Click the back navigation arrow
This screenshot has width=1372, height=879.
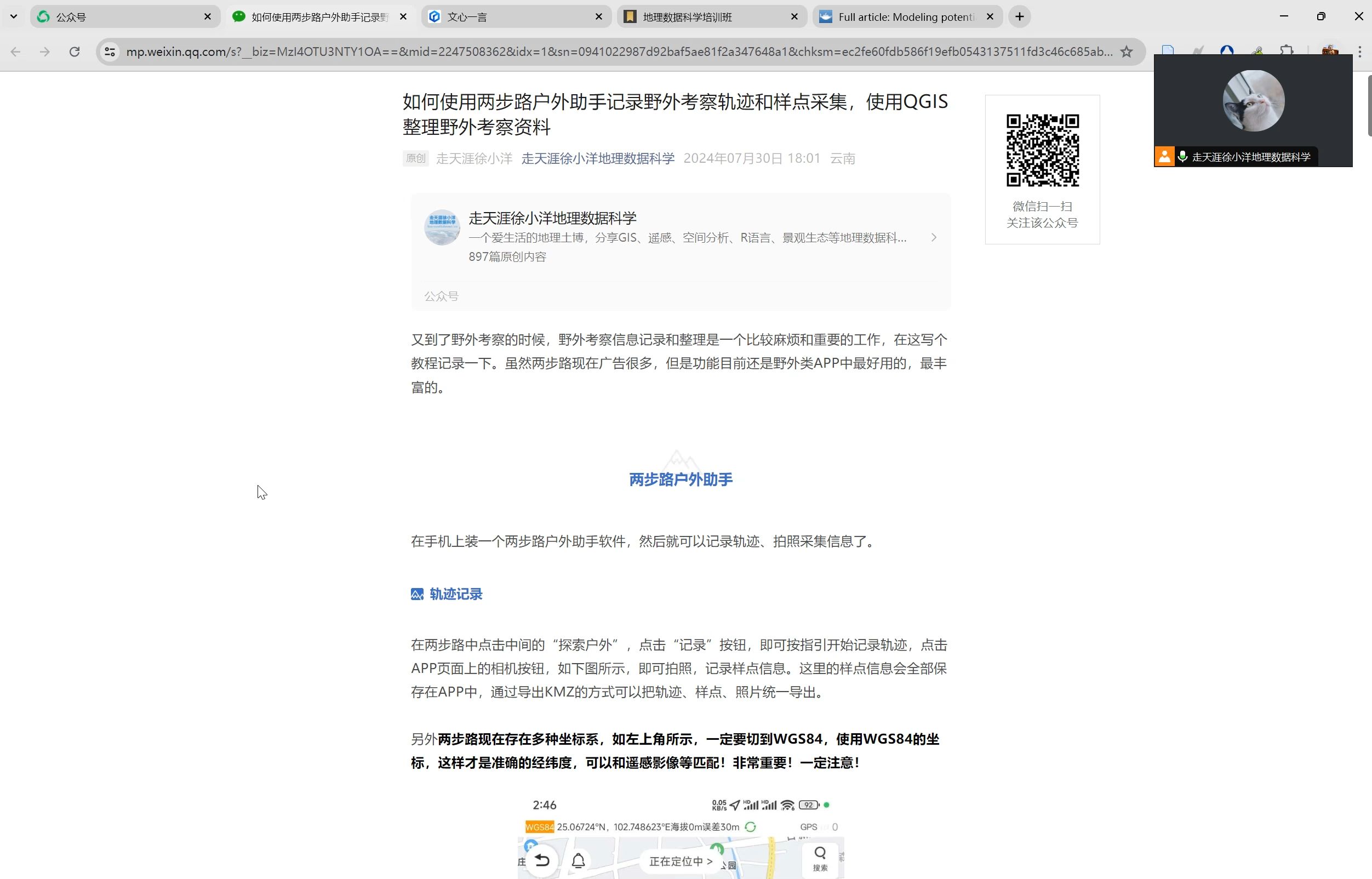coord(15,52)
